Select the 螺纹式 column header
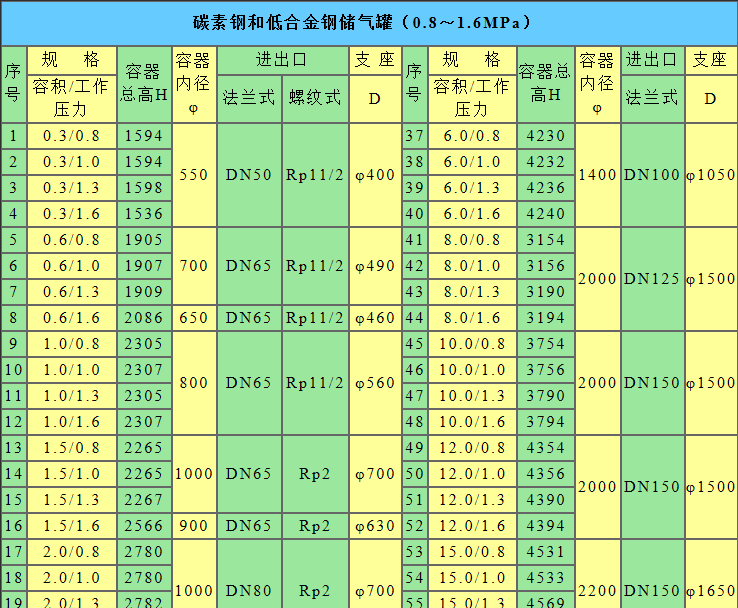This screenshot has height=608, width=738. (315, 98)
